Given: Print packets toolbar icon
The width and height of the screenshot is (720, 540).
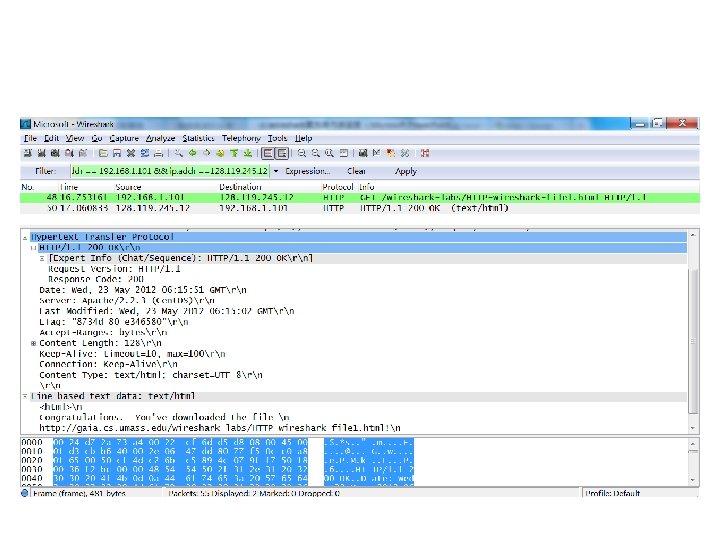Looking at the screenshot, I should [158, 153].
